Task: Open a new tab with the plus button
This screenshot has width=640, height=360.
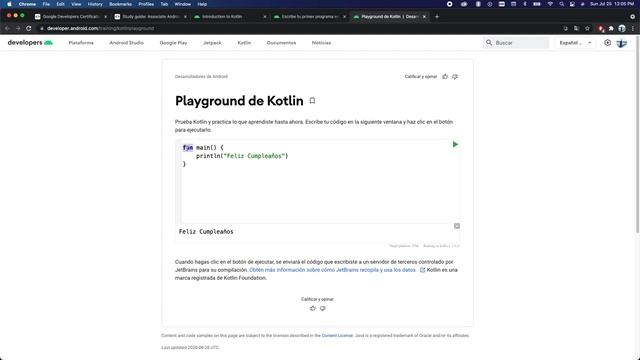Action: pyautogui.click(x=437, y=17)
